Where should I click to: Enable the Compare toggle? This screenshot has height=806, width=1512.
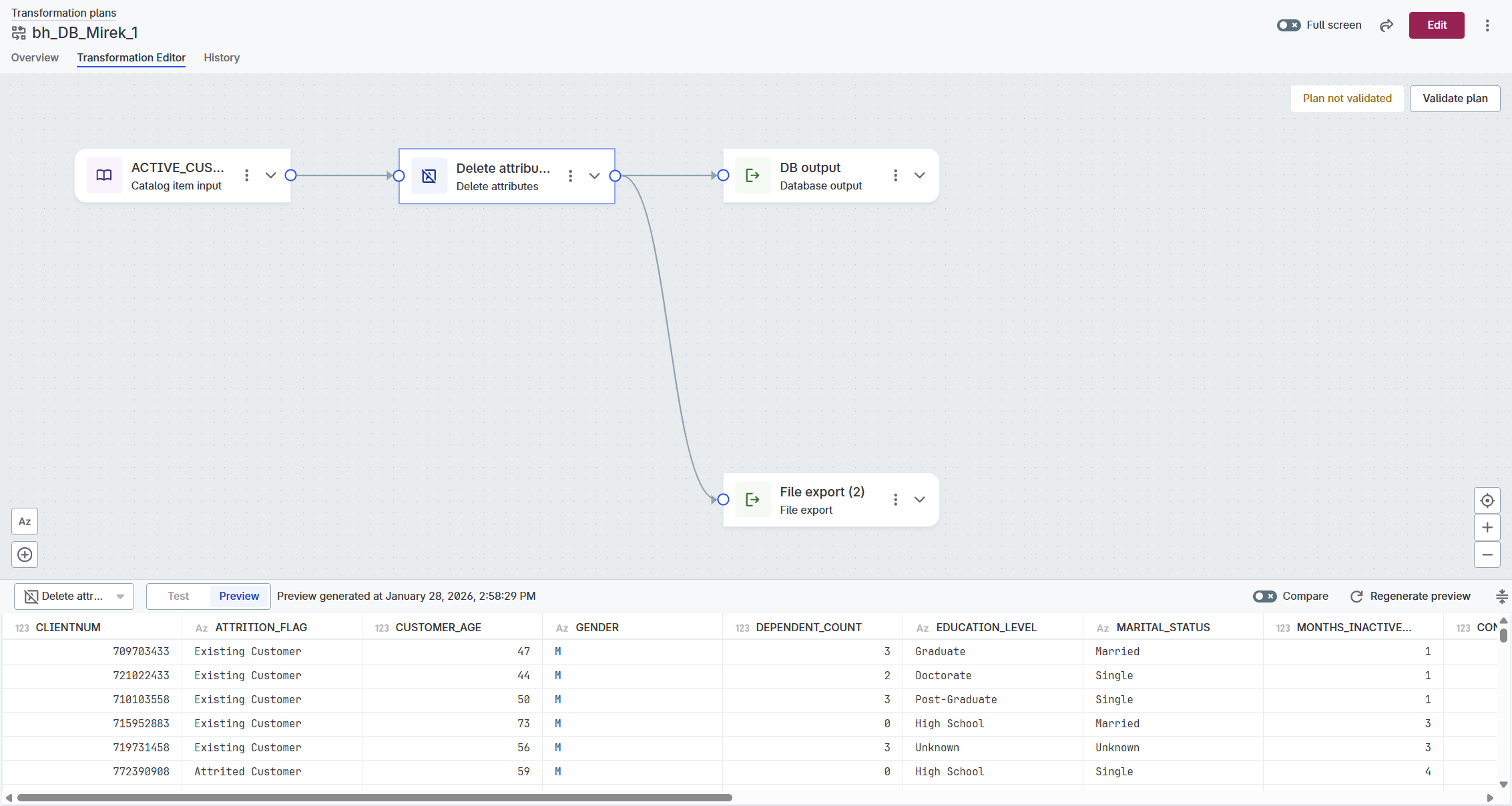pos(1264,596)
